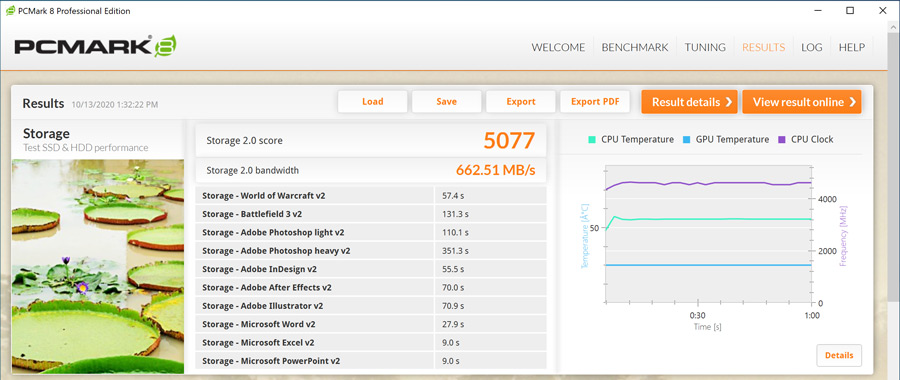
Task: Select the Adobe InDesign v2 row
Action: 371,269
